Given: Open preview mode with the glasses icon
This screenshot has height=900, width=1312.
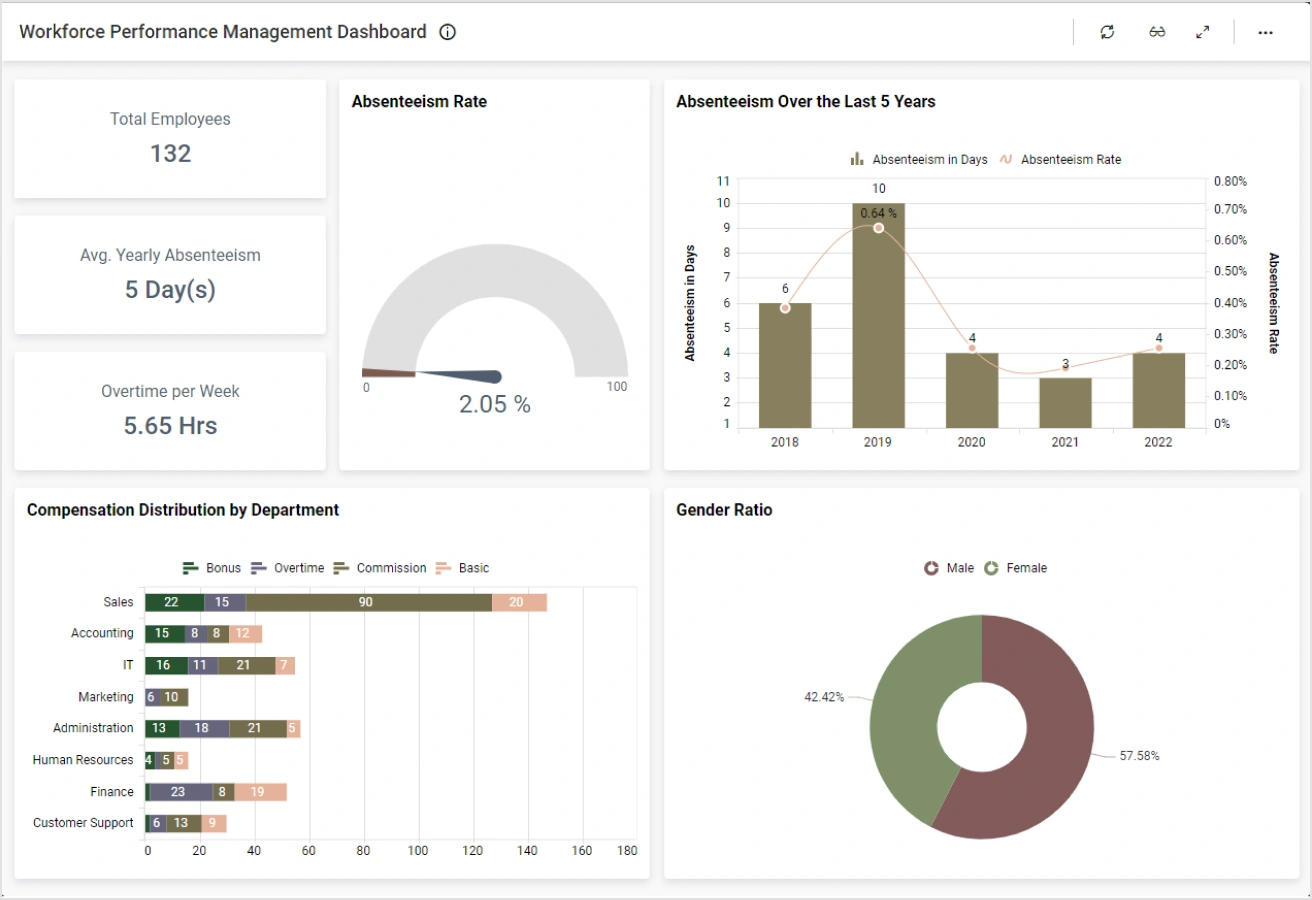Looking at the screenshot, I should (x=1156, y=32).
